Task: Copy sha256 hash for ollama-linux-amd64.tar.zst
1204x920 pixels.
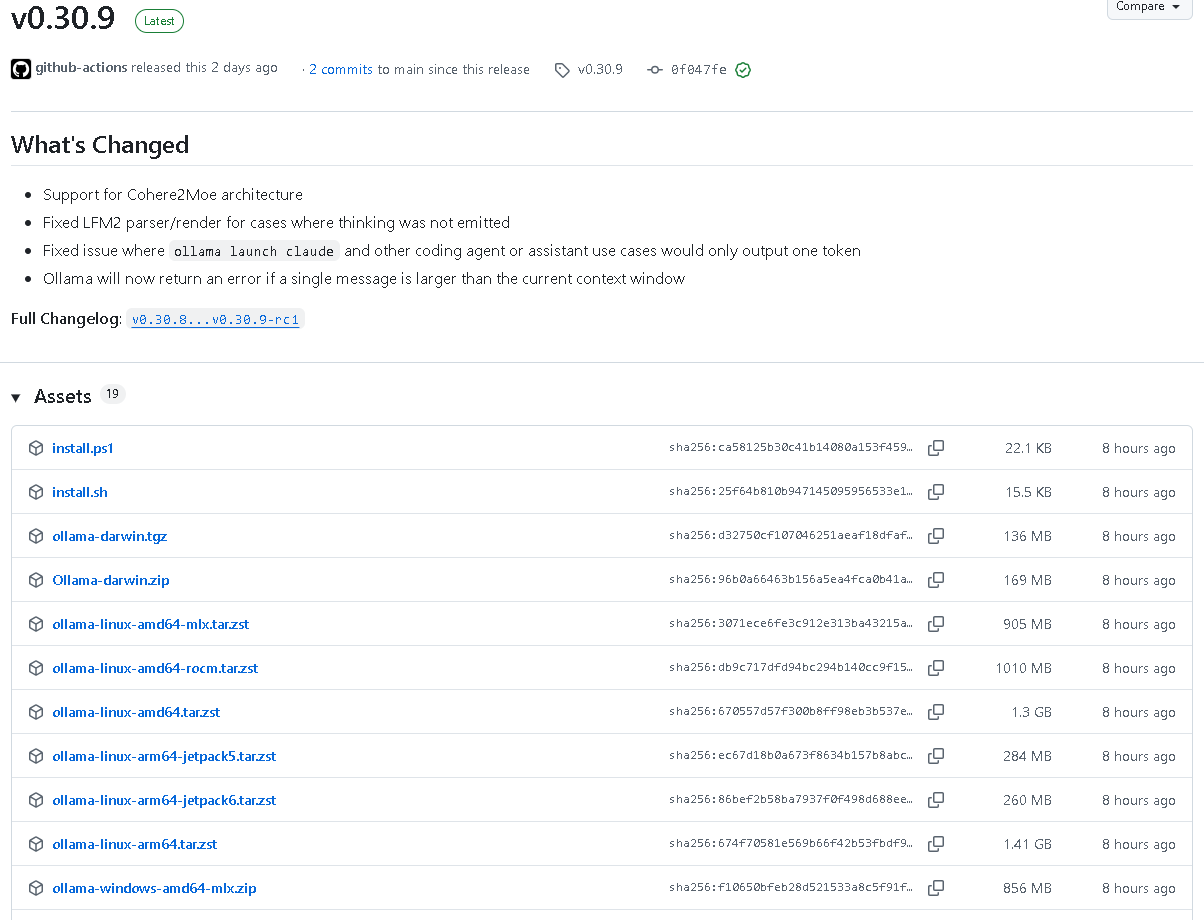Action: click(936, 712)
